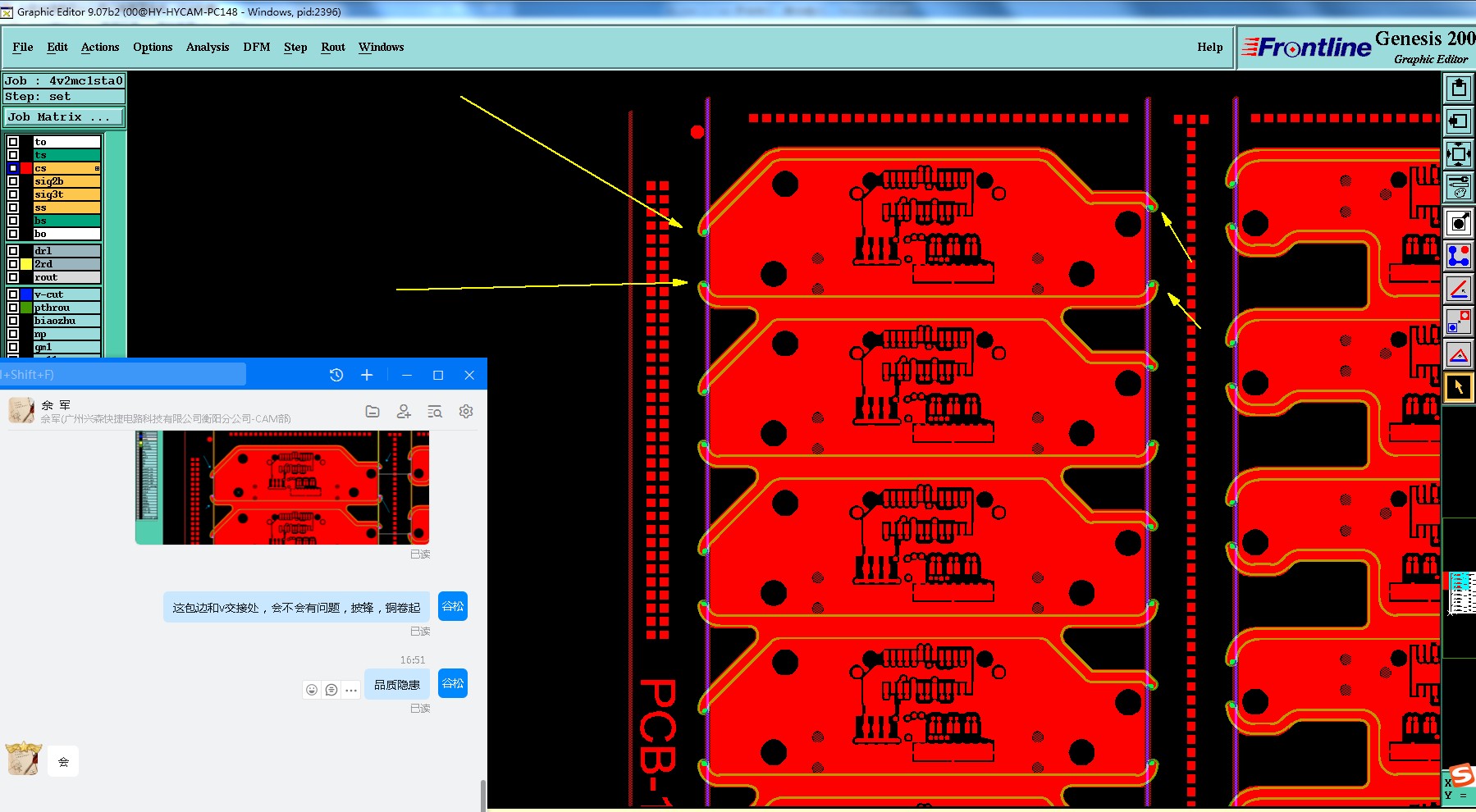Click the snap points icon with blue dots
Viewport: 1476px width, 812px height.
tap(1458, 256)
